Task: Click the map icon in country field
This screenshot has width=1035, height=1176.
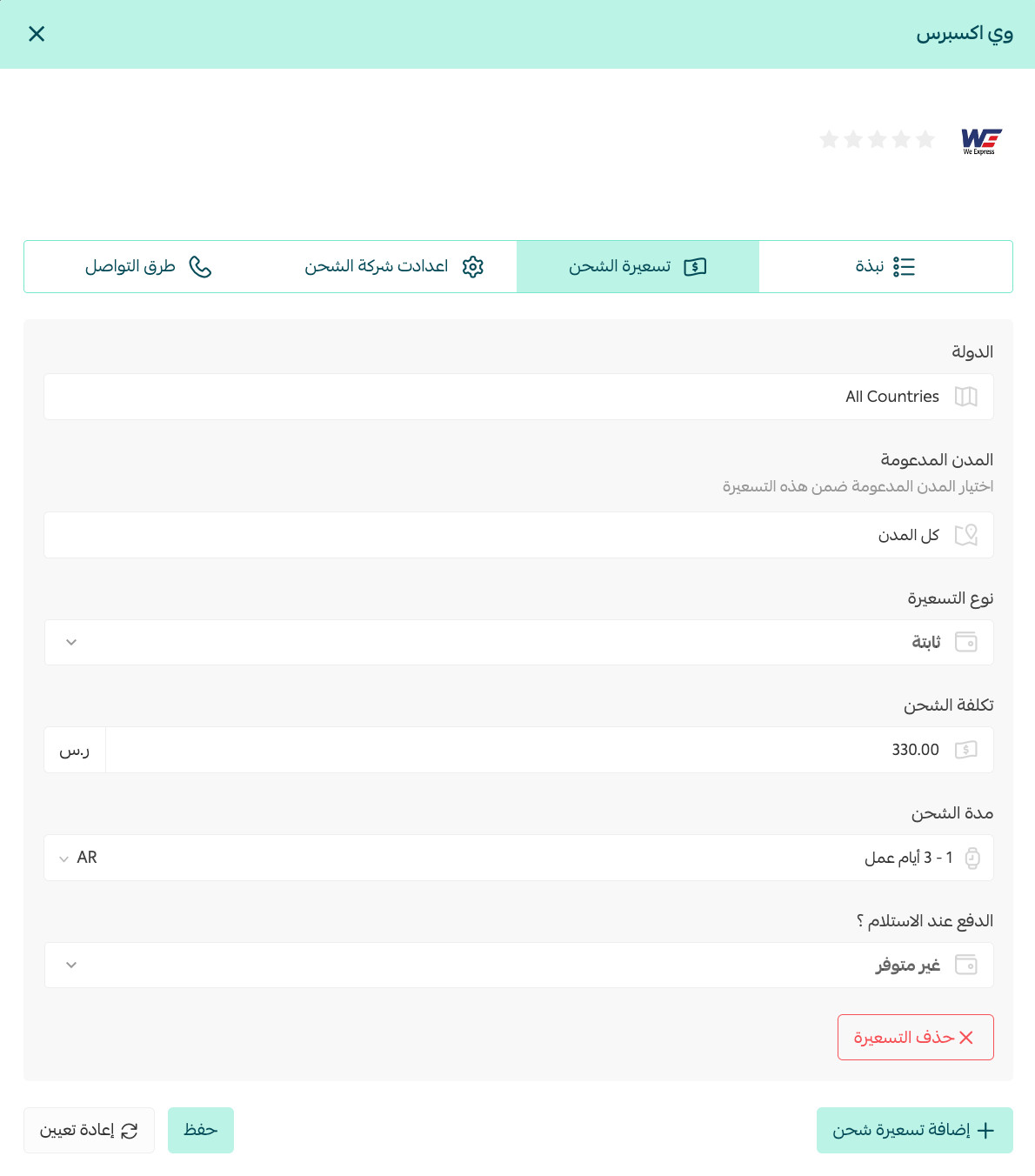Action: click(965, 397)
